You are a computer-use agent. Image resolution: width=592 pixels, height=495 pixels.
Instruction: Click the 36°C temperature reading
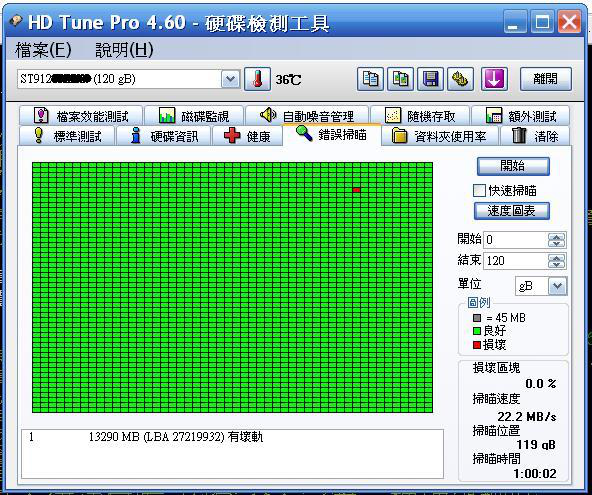click(288, 80)
